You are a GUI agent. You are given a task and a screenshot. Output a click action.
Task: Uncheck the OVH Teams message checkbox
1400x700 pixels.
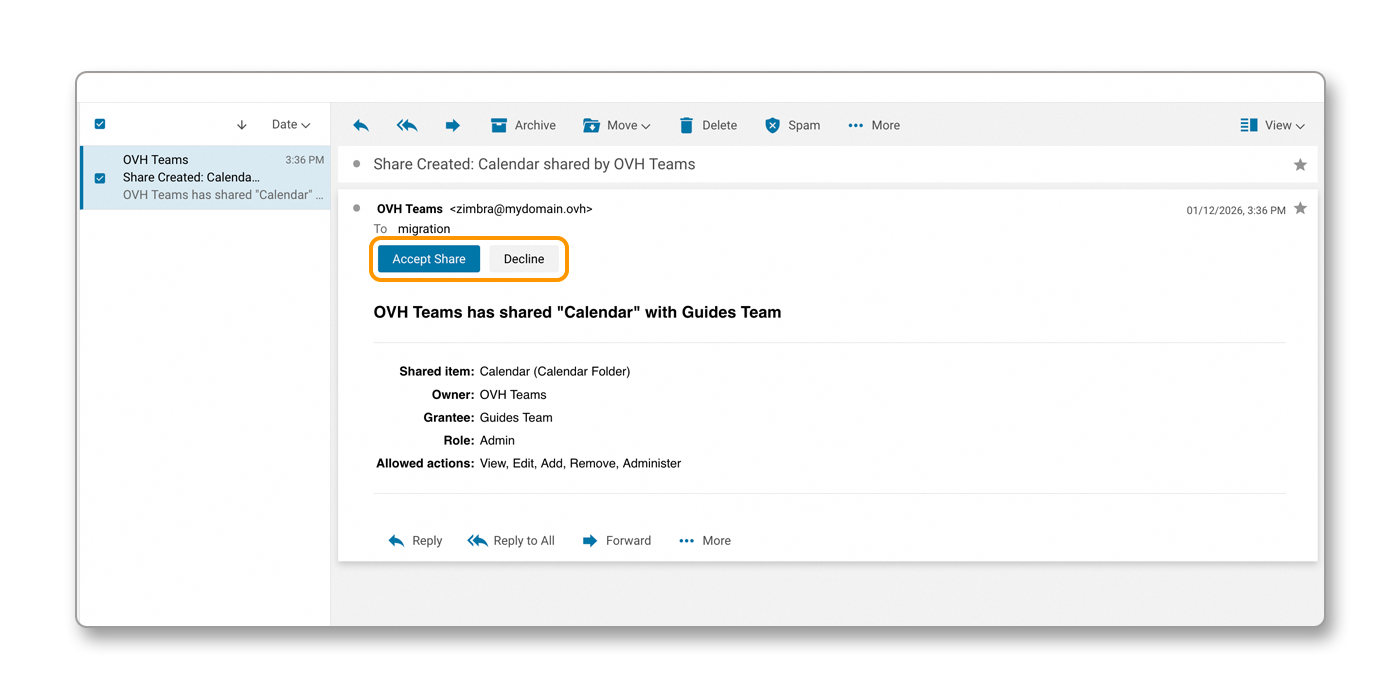(x=99, y=178)
